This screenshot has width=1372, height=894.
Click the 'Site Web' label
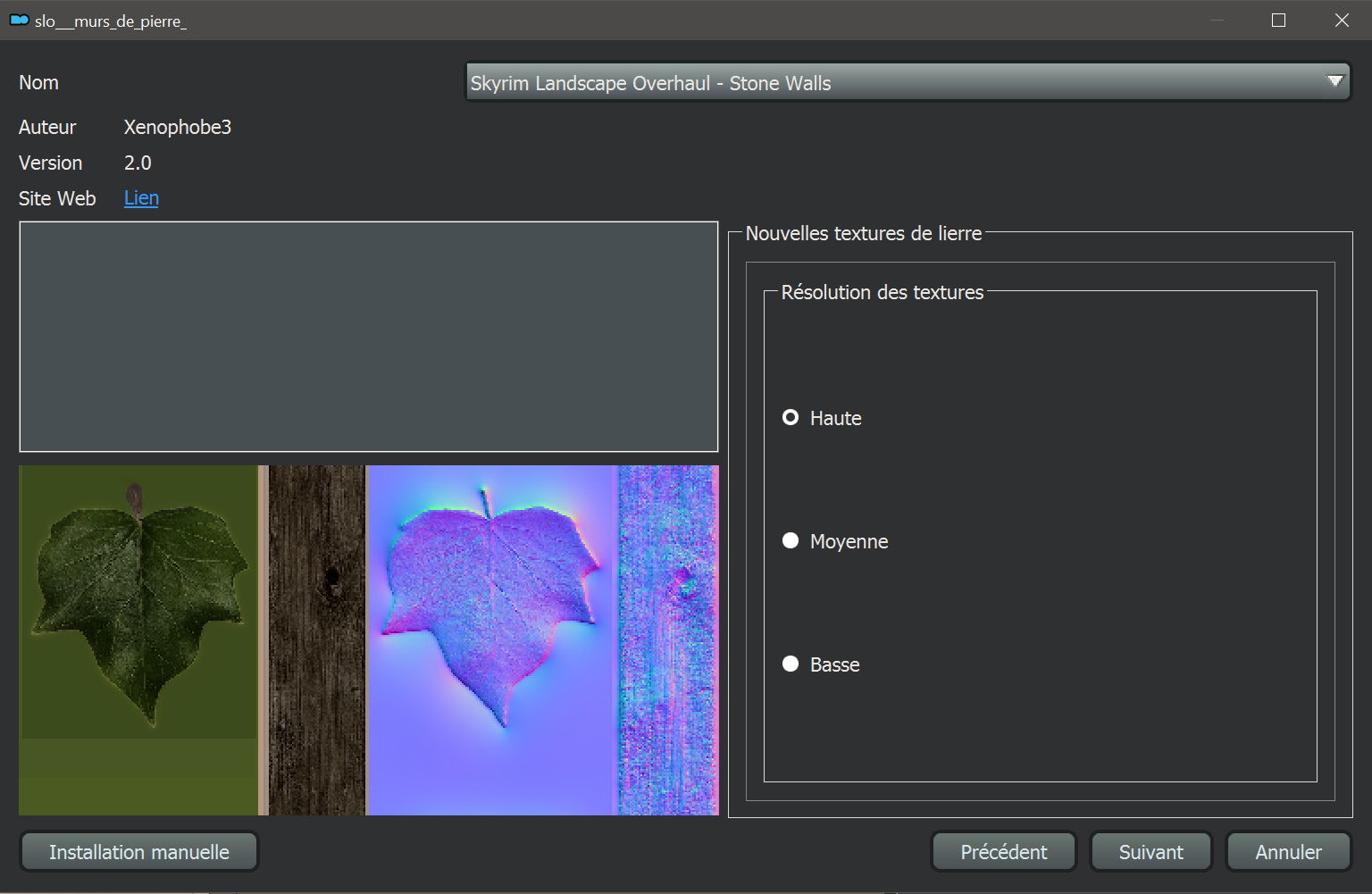pyautogui.click(x=57, y=198)
